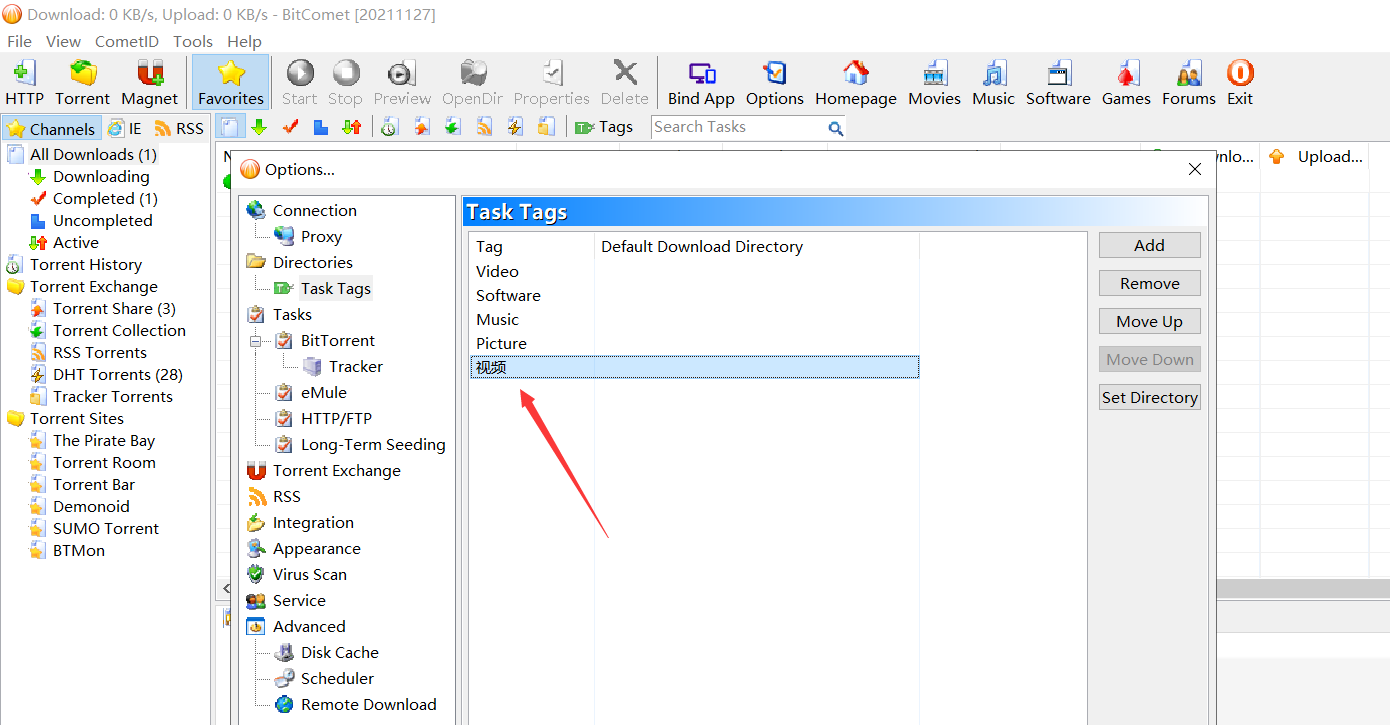Open the Movies toolbar icon
This screenshot has width=1390, height=725.
[934, 82]
